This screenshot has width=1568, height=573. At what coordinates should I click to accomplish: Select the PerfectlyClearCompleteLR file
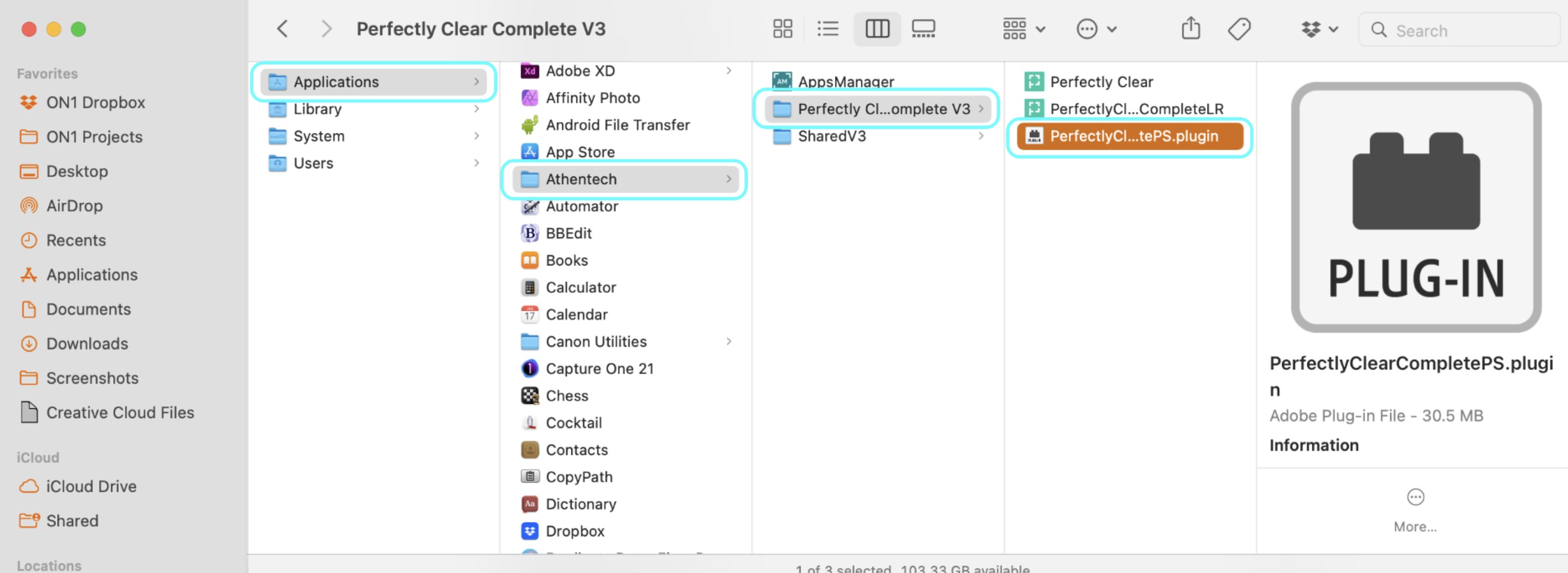click(1136, 109)
